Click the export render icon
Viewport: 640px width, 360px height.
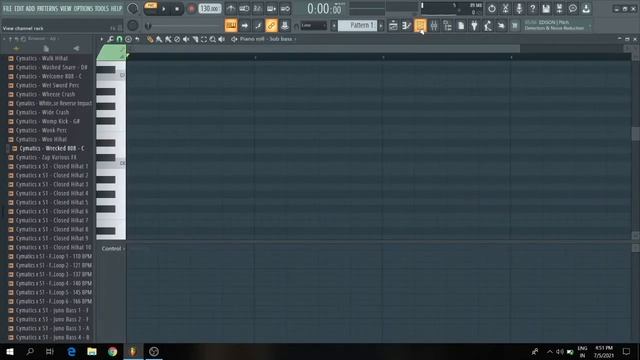click(559, 9)
